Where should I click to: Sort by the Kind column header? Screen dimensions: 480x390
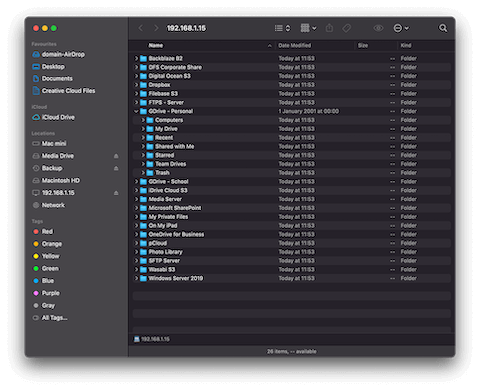click(406, 46)
